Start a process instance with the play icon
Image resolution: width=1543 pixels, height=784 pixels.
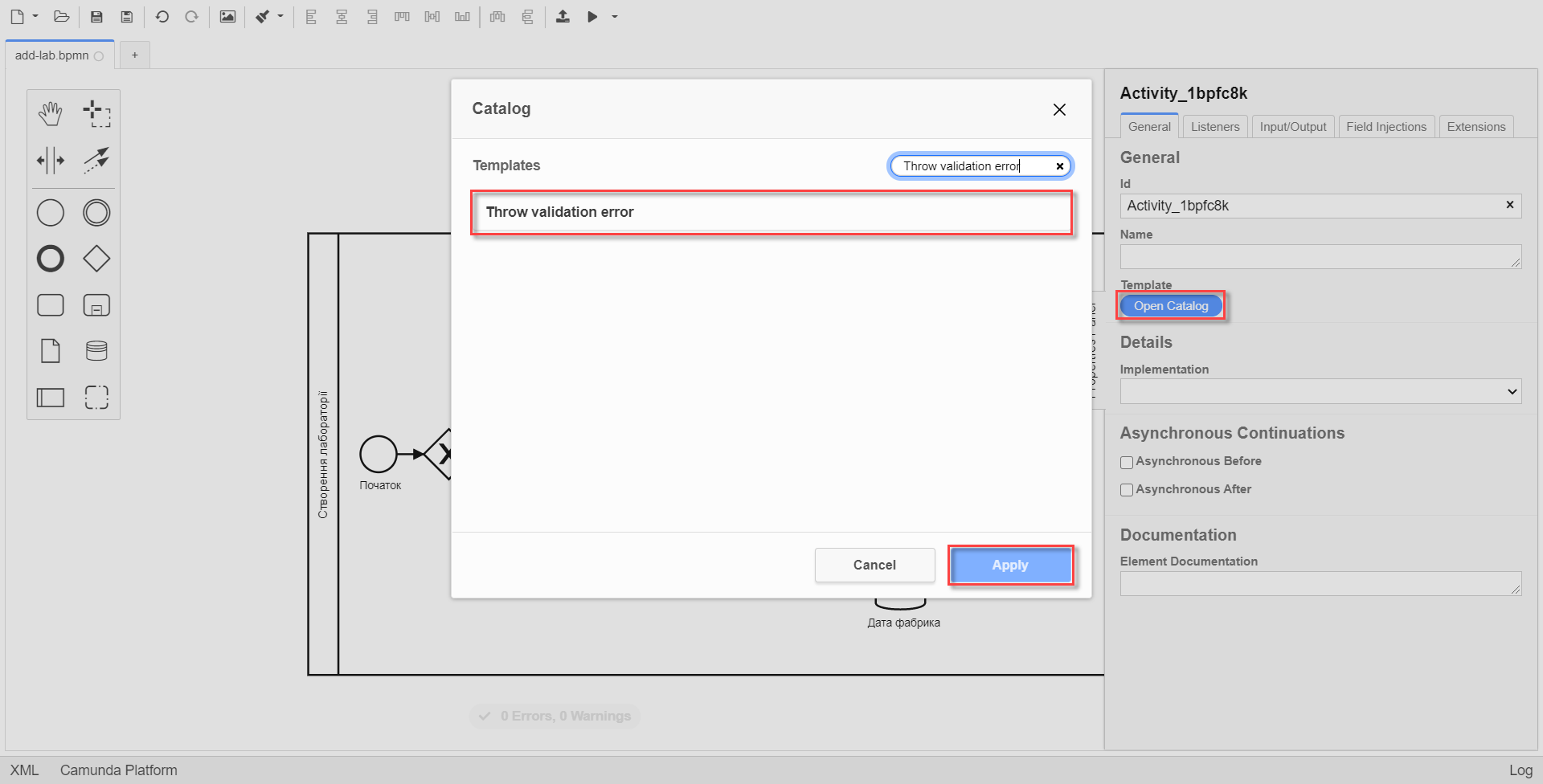click(x=592, y=16)
